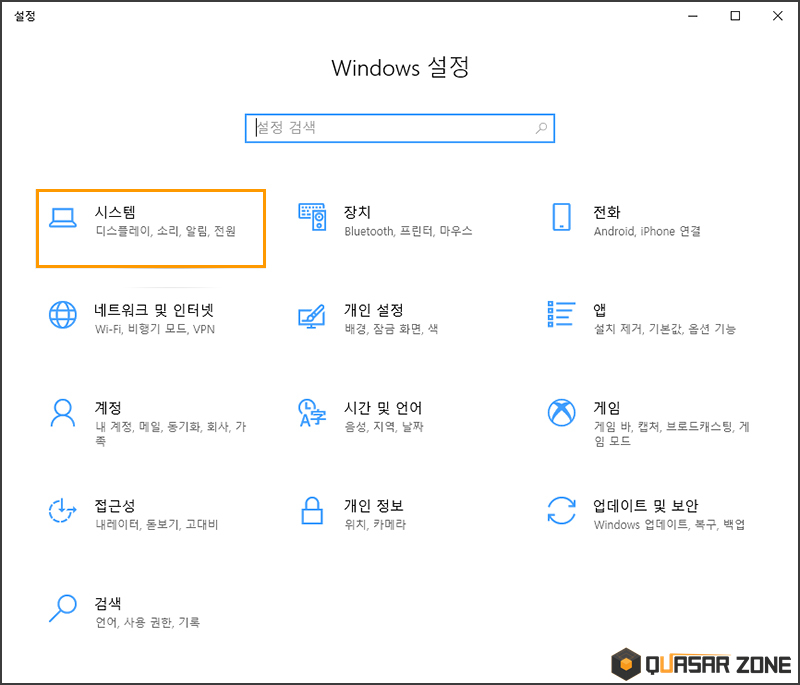Click the 게임 바, 캡처, 브로드캐스팅 description
This screenshot has width=800, height=685.
pos(671,434)
